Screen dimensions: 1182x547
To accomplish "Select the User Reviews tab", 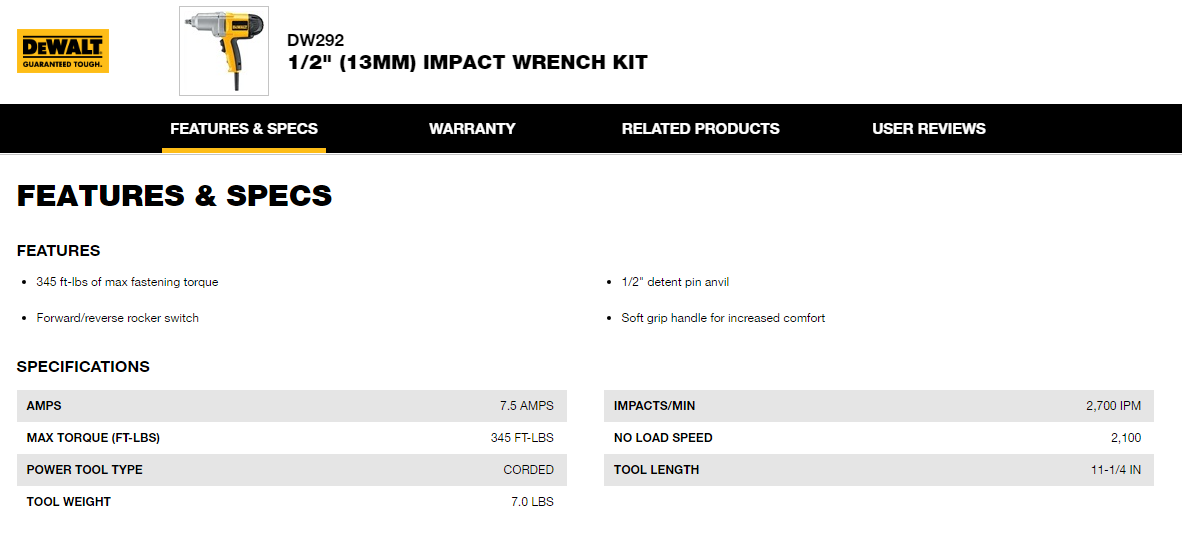I will pos(928,129).
